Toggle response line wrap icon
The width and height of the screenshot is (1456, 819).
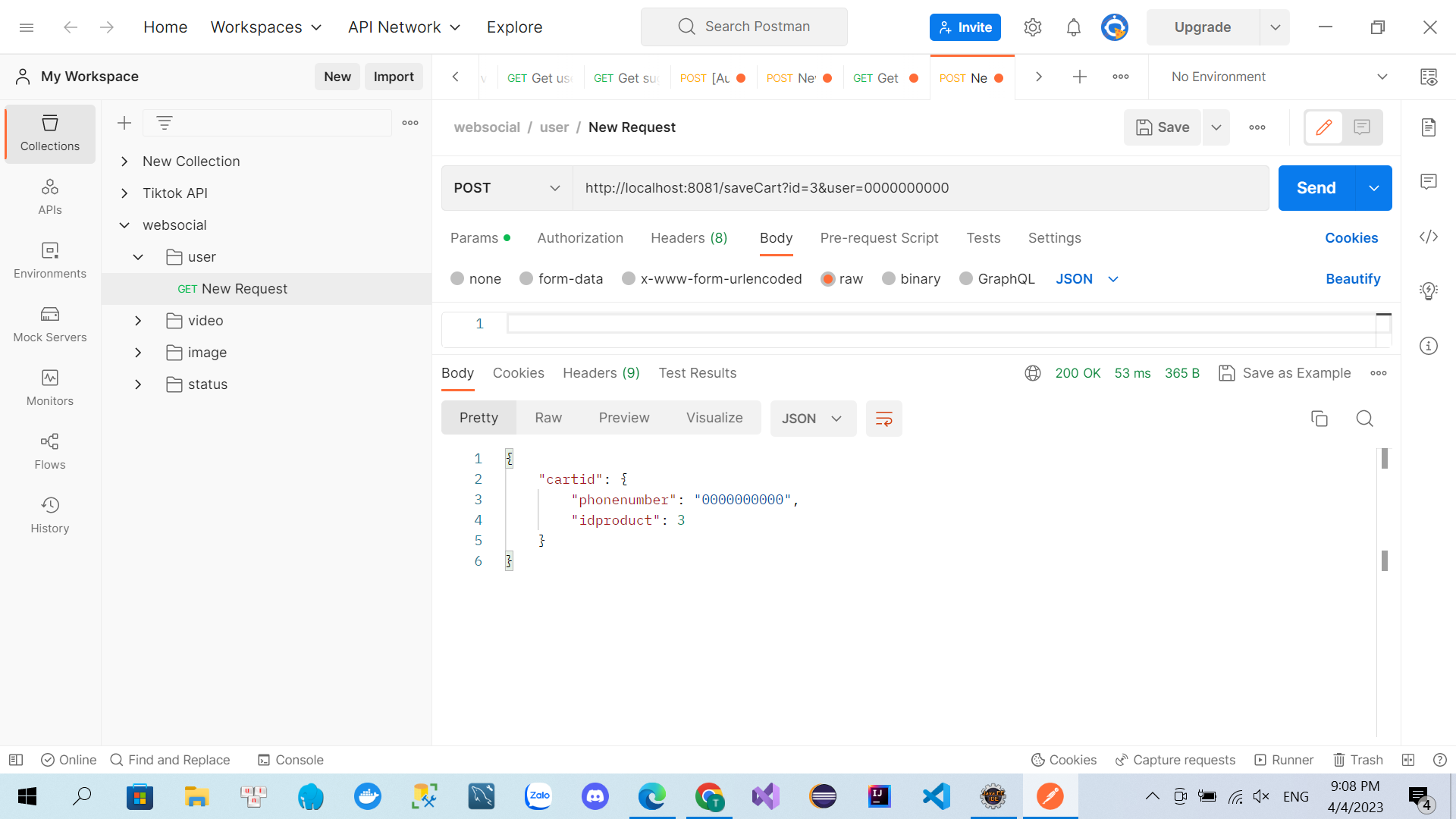(x=883, y=419)
